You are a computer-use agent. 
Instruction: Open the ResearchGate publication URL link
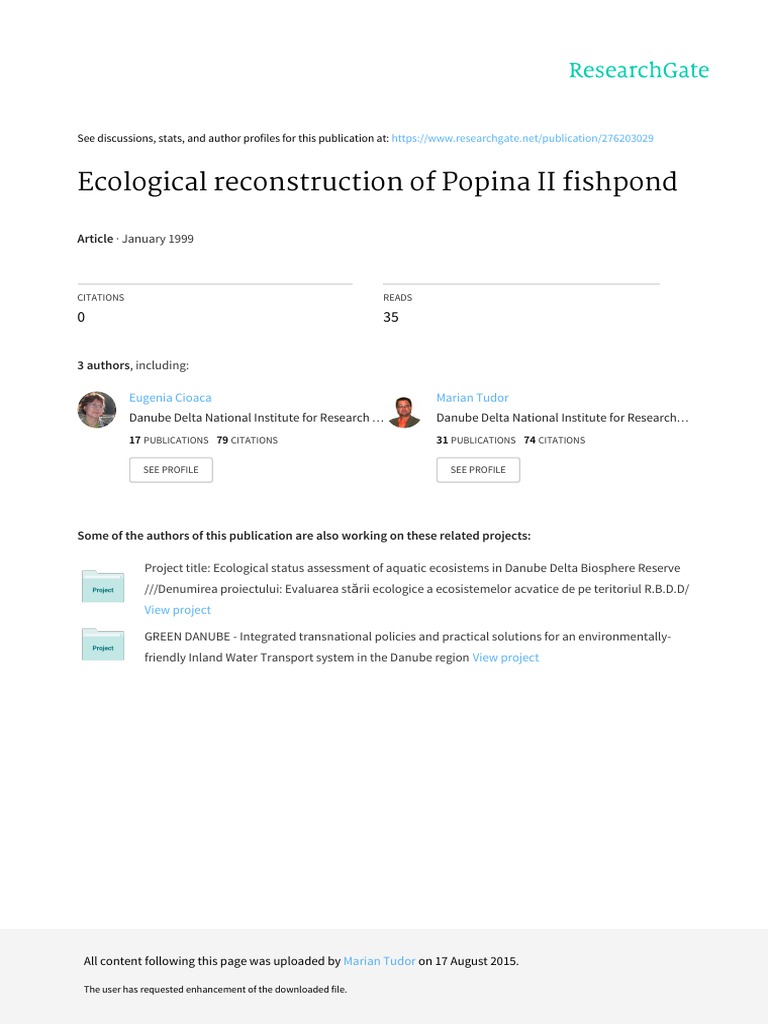[x=523, y=138]
